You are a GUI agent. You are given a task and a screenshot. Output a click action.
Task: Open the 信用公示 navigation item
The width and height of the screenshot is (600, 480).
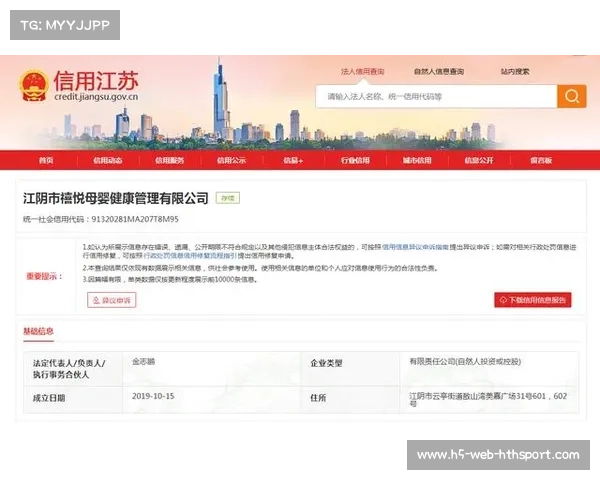point(232,160)
